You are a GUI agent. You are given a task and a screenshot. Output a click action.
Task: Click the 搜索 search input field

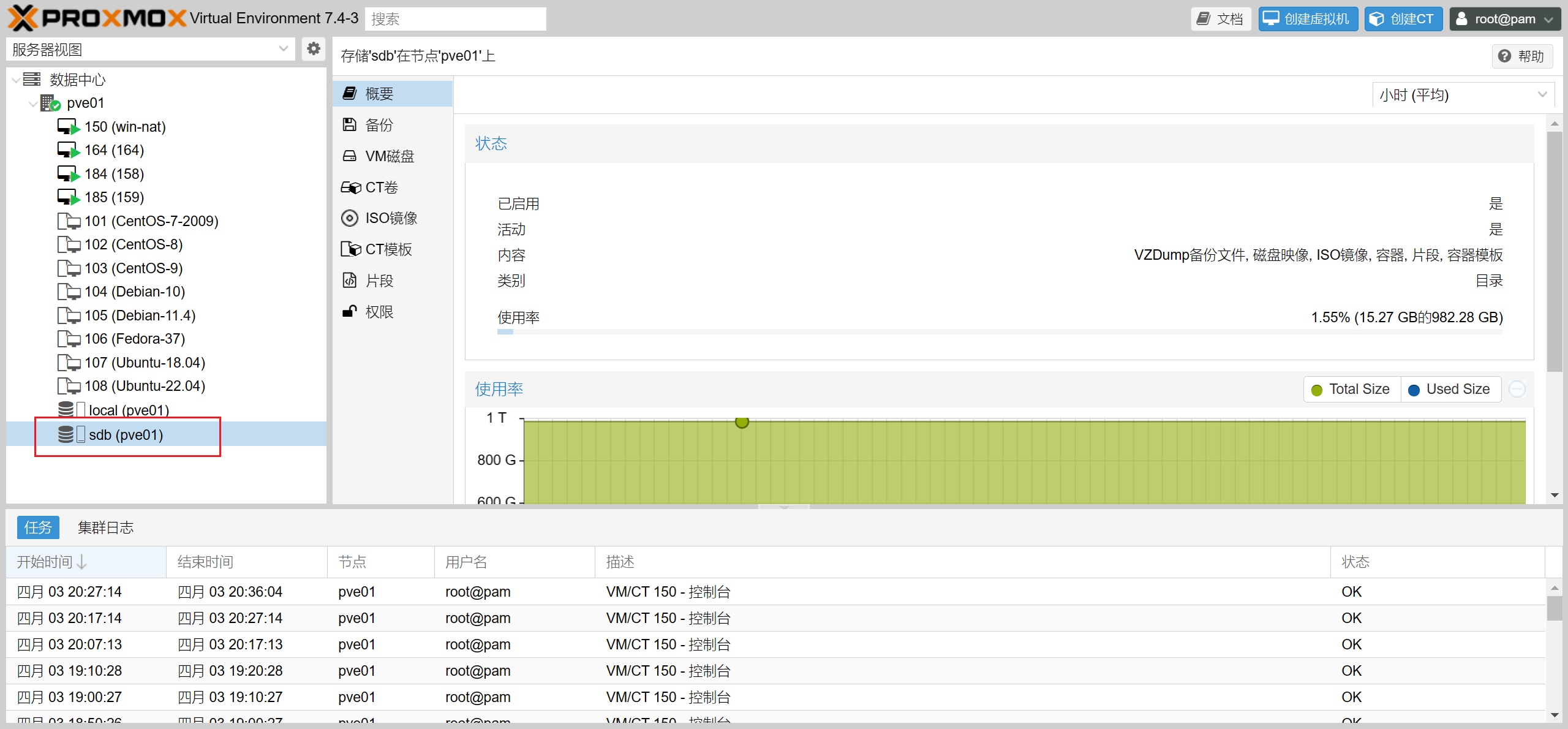pyautogui.click(x=454, y=18)
